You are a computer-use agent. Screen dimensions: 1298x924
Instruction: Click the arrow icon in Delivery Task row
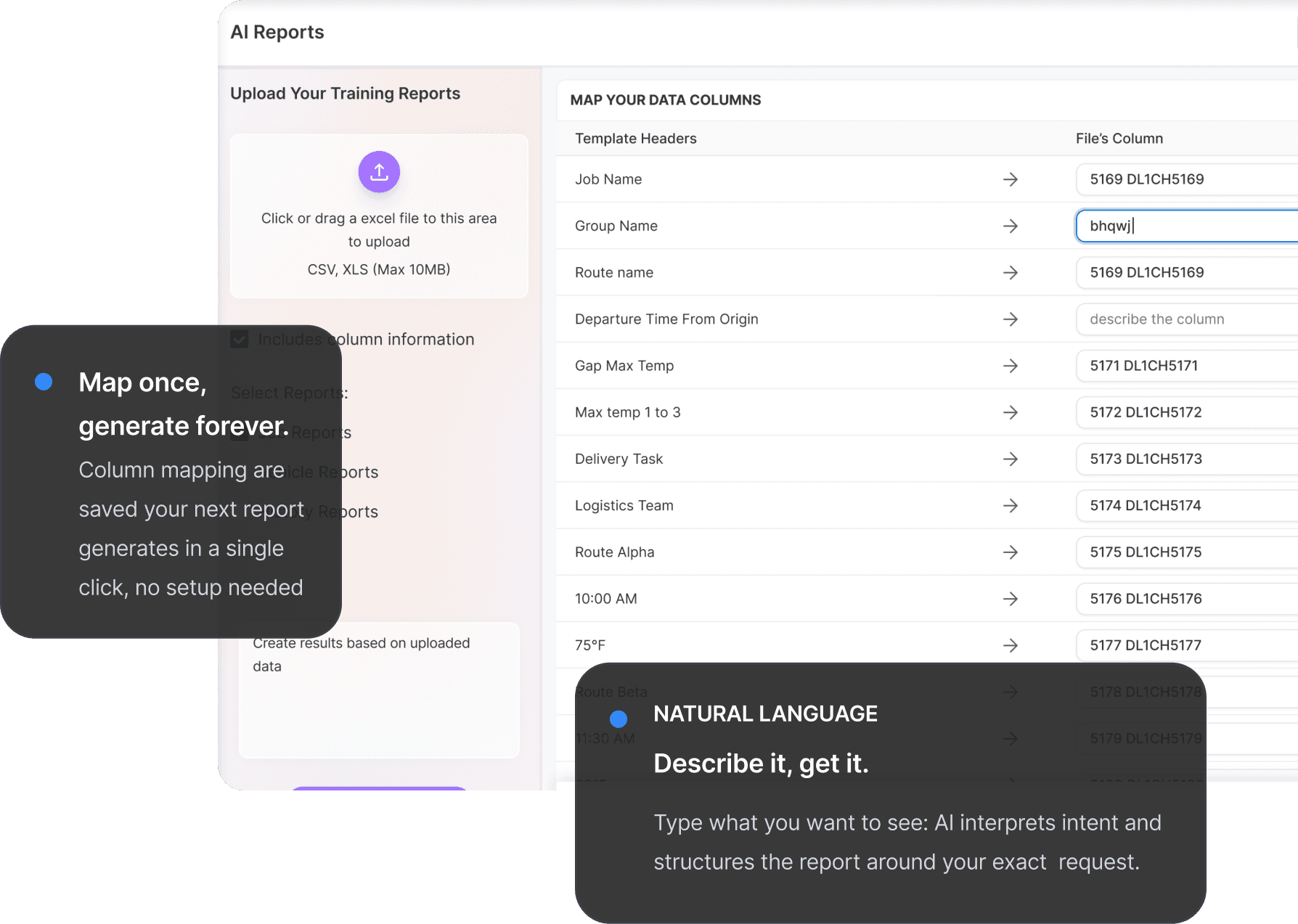1010,459
